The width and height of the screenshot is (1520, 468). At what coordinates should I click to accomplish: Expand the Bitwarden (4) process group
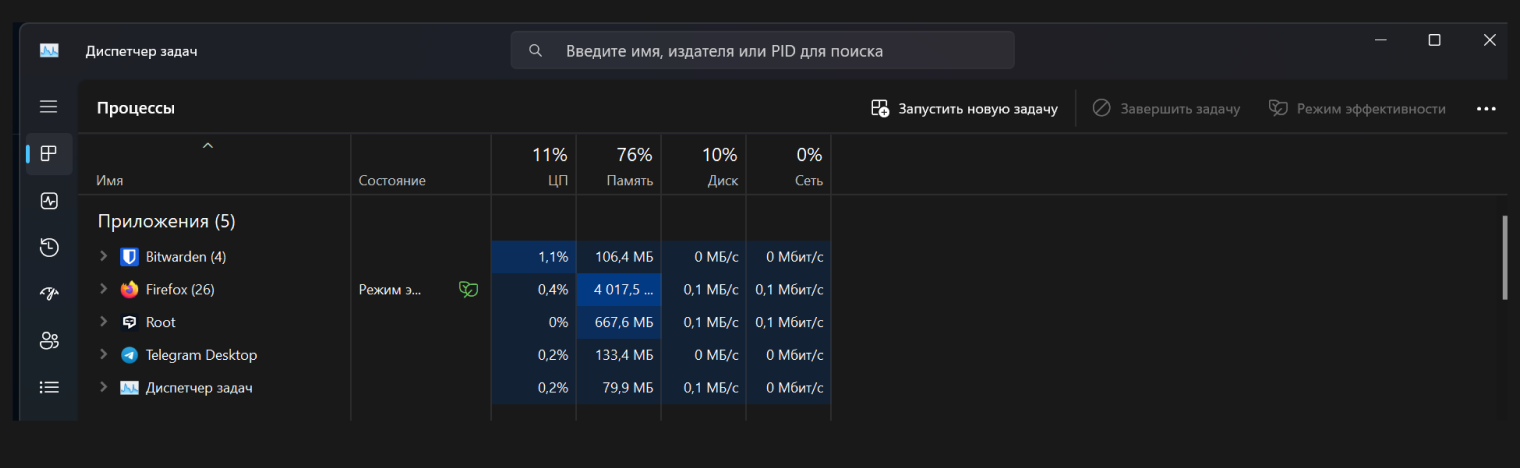(x=103, y=257)
